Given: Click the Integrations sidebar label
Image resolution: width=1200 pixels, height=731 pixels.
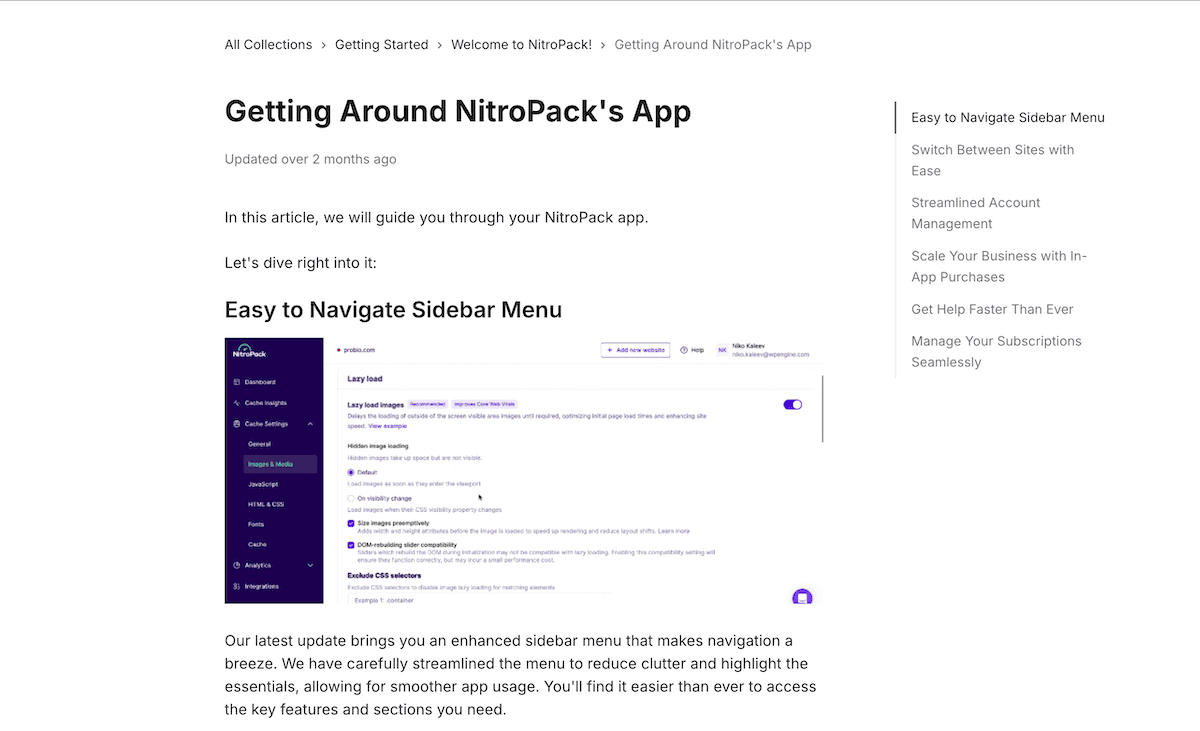Looking at the screenshot, I should pyautogui.click(x=262, y=586).
